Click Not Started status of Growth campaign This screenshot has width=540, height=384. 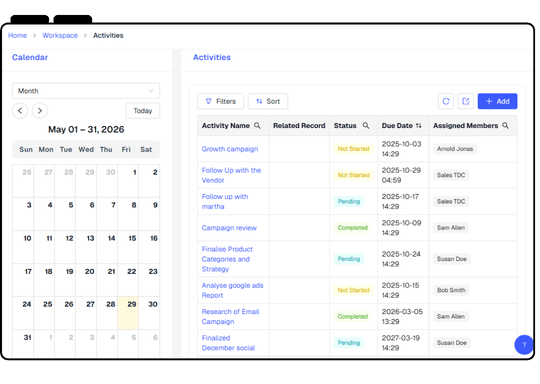point(353,149)
